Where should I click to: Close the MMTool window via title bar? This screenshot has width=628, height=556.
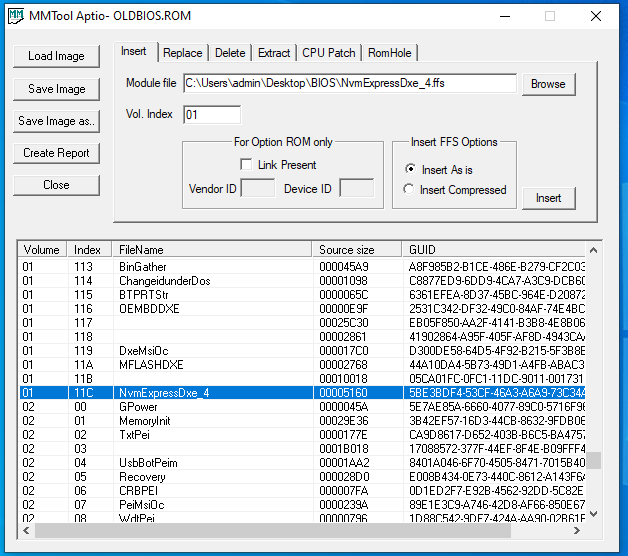point(596,16)
